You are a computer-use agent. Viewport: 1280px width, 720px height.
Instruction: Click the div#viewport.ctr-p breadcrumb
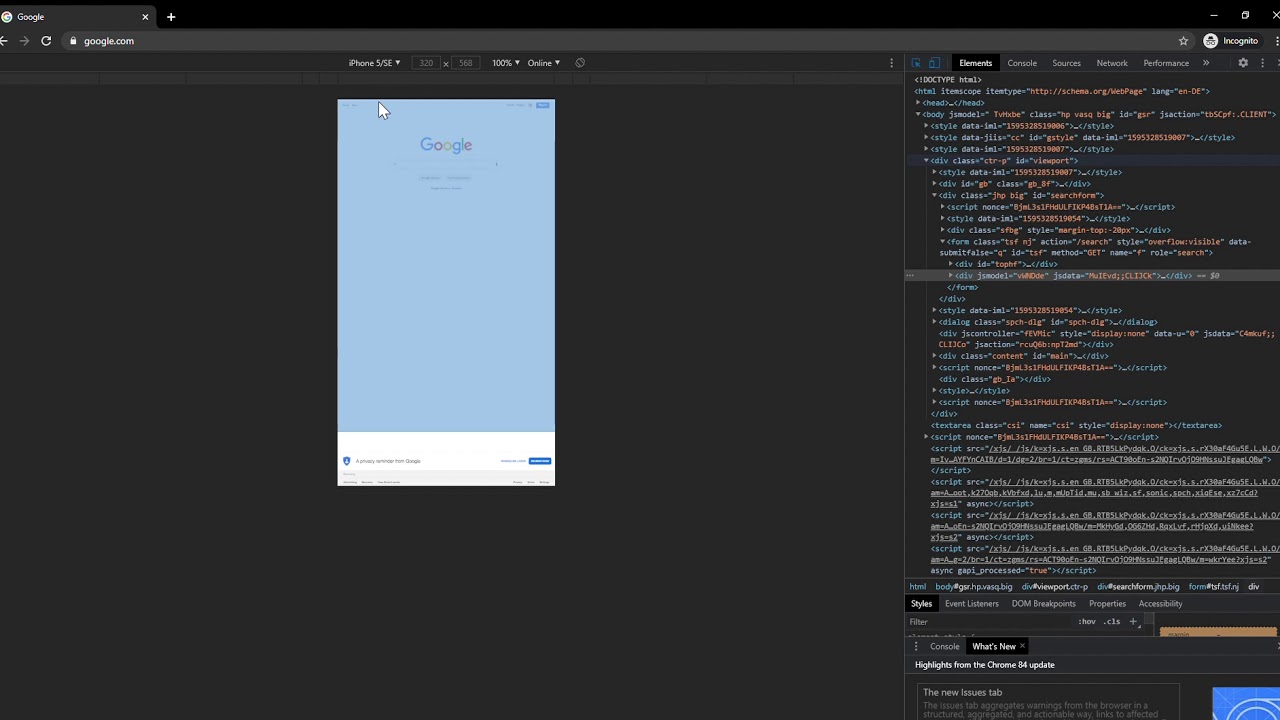1054,587
